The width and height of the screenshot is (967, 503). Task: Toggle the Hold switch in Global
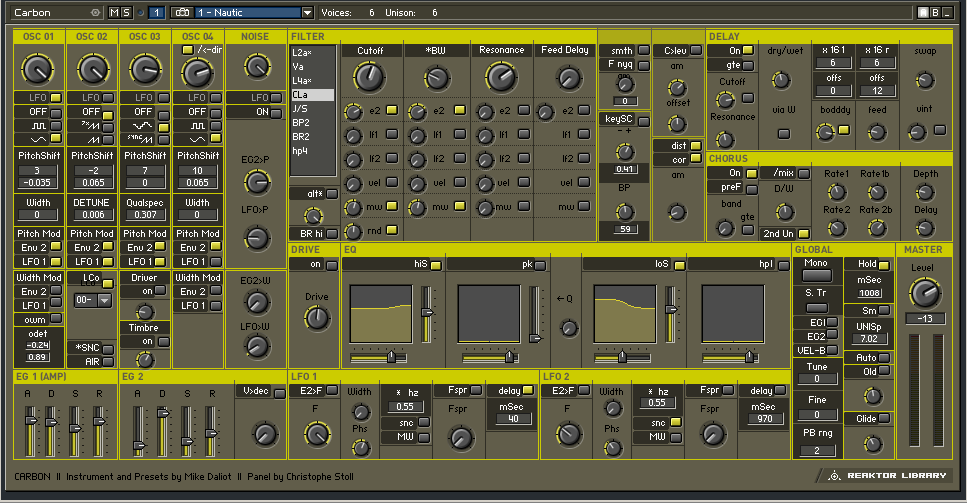(x=884, y=265)
